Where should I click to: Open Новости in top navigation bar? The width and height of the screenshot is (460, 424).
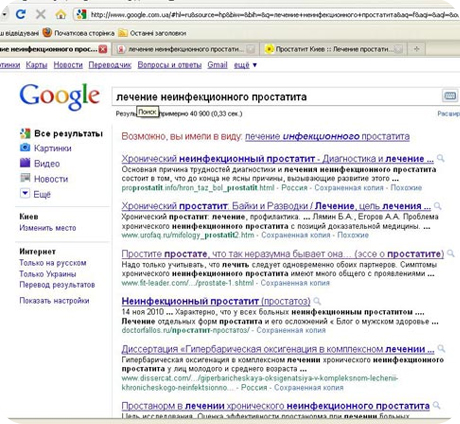click(x=68, y=65)
